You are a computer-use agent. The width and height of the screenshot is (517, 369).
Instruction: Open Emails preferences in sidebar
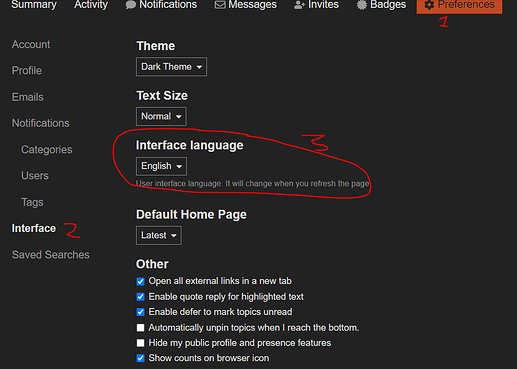click(x=28, y=97)
